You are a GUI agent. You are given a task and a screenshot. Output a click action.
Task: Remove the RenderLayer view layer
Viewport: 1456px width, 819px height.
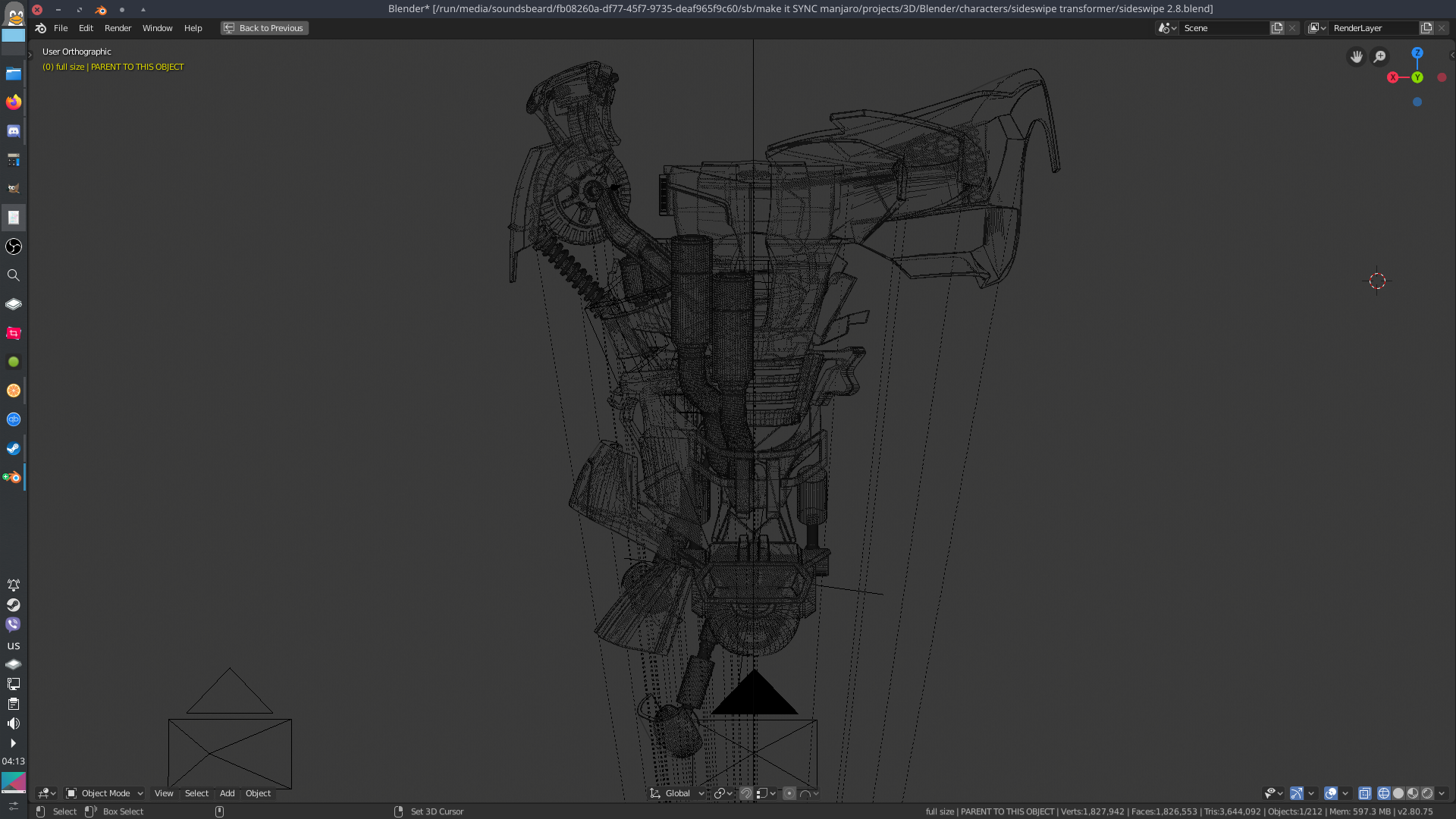coord(1442,28)
